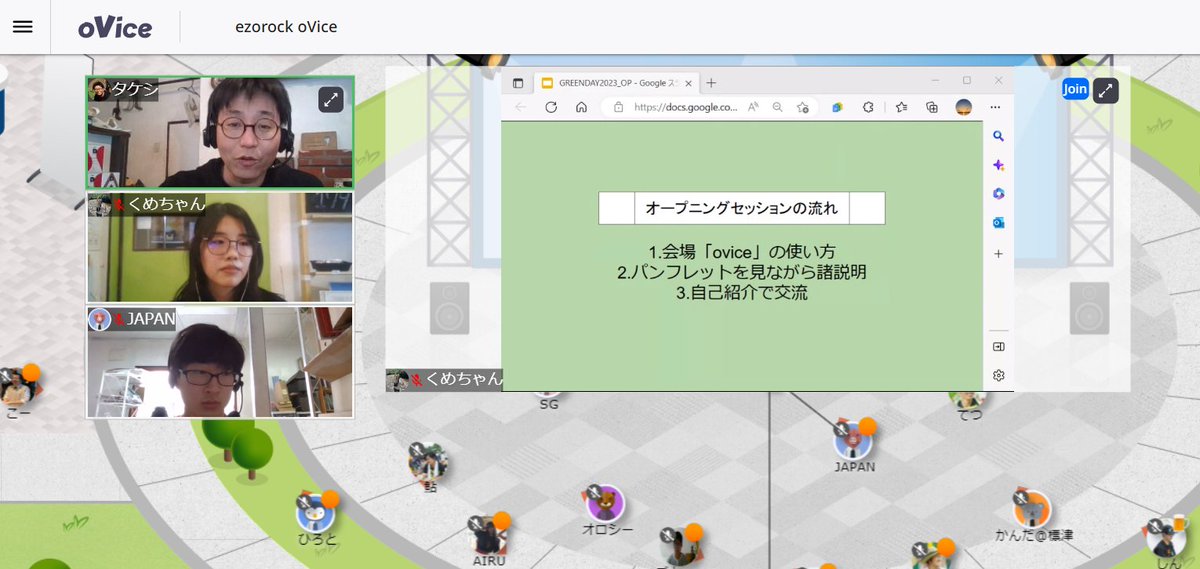The width and height of the screenshot is (1200, 569).
Task: Click the てつ avatar
Action: click(x=968, y=401)
